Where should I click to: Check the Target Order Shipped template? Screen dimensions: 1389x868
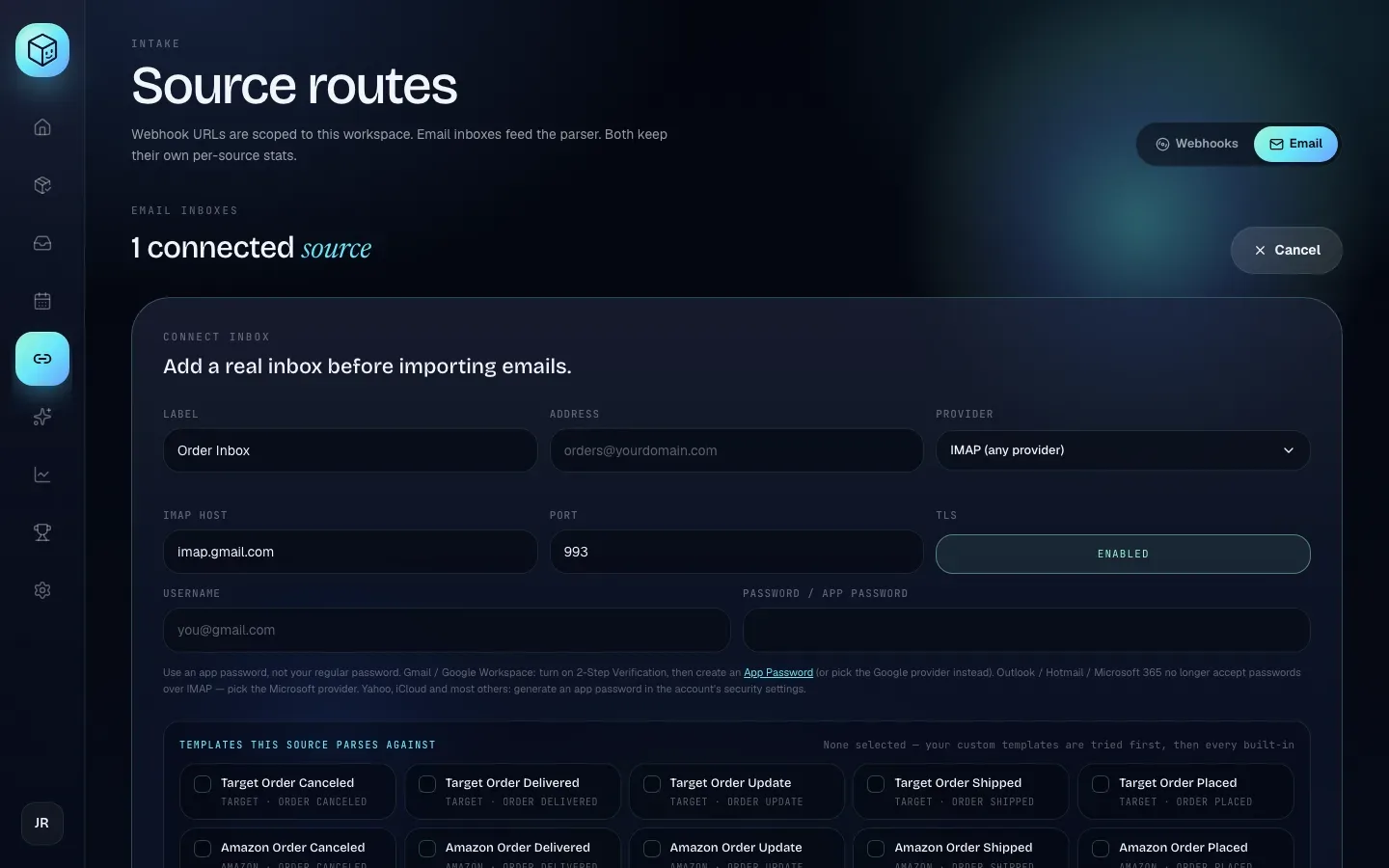pyautogui.click(x=876, y=784)
